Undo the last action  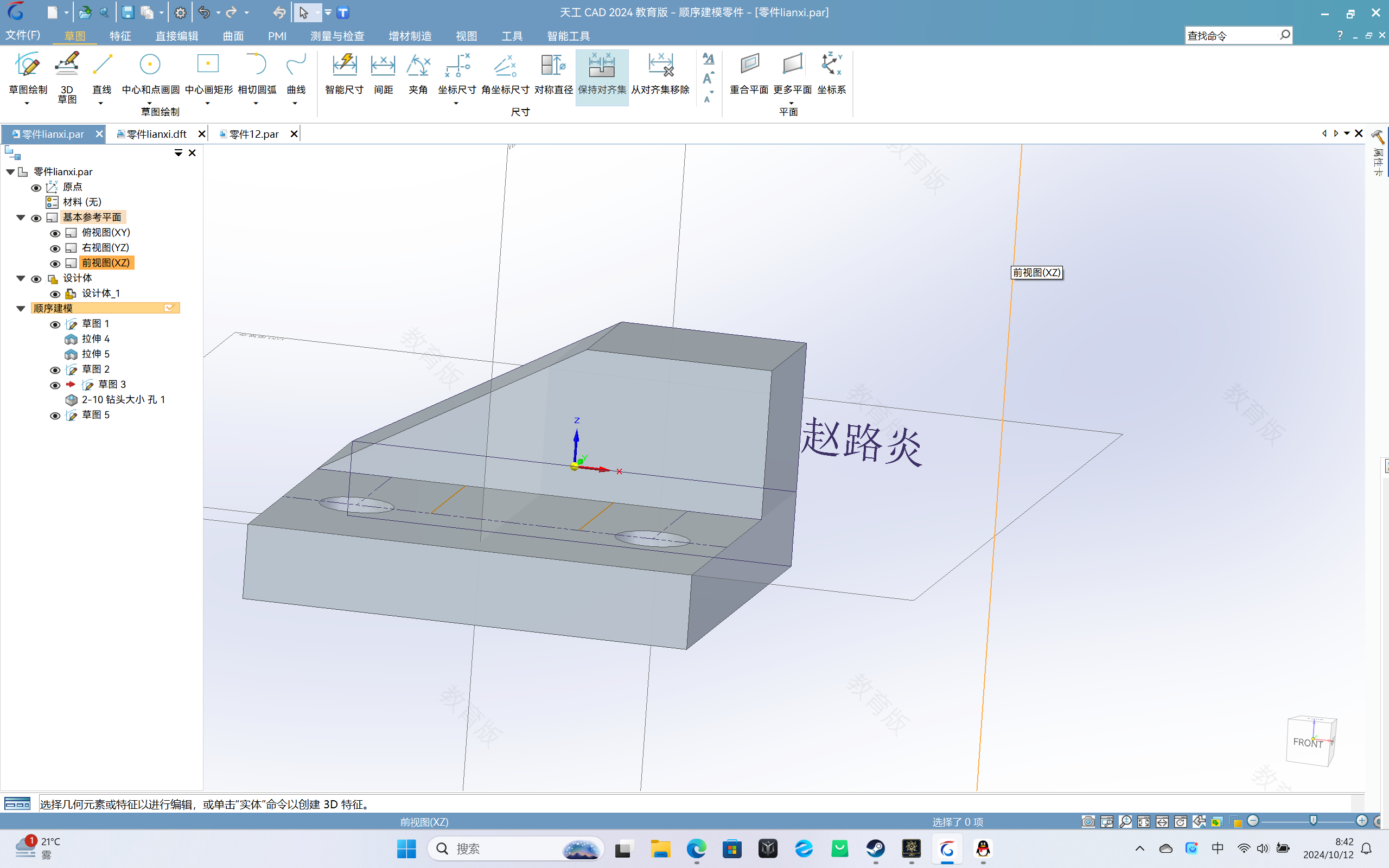pyautogui.click(x=204, y=12)
